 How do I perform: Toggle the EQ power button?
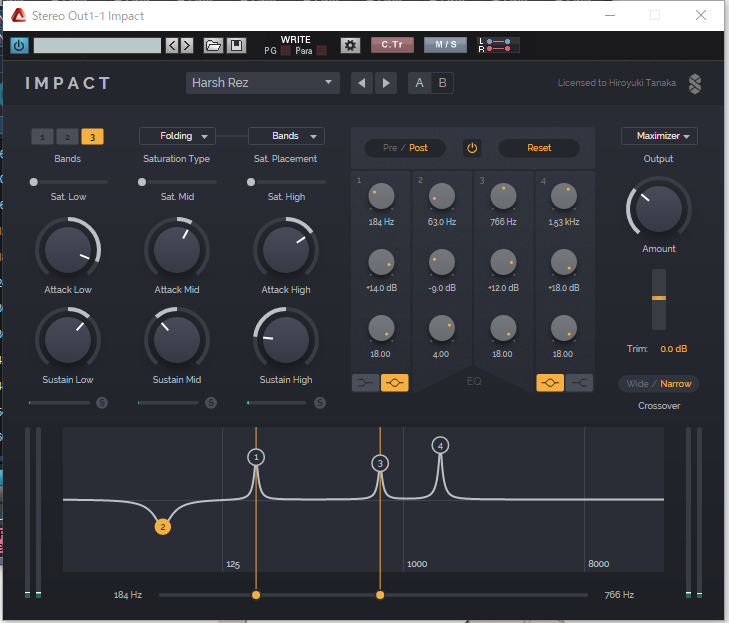point(472,148)
